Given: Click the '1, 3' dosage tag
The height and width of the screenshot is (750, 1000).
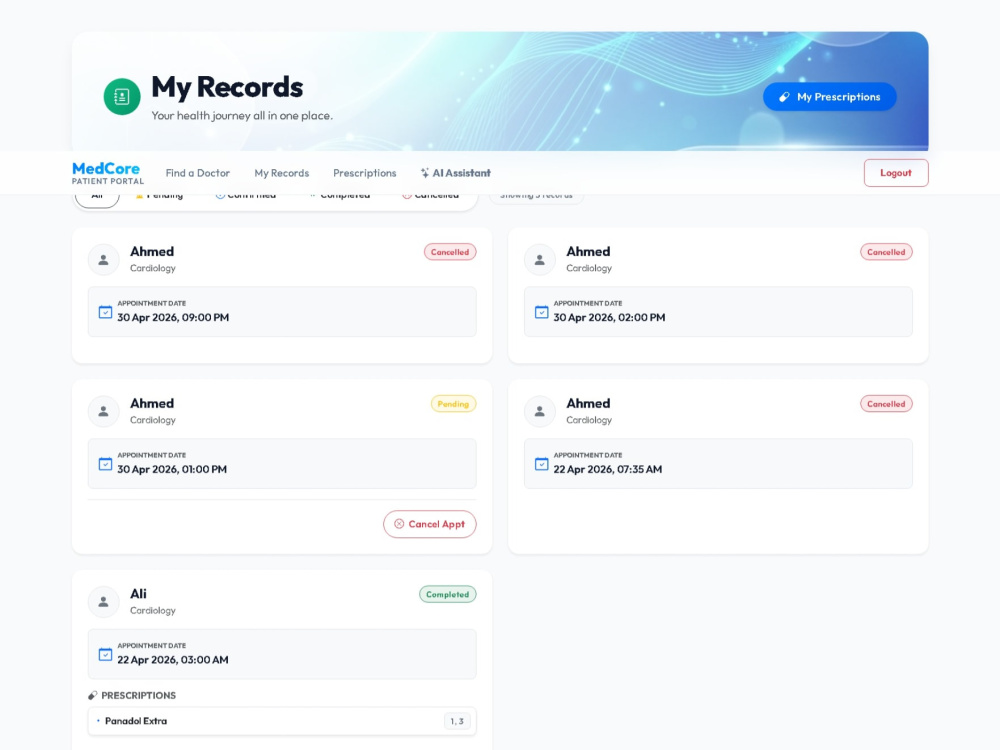Looking at the screenshot, I should pos(457,721).
